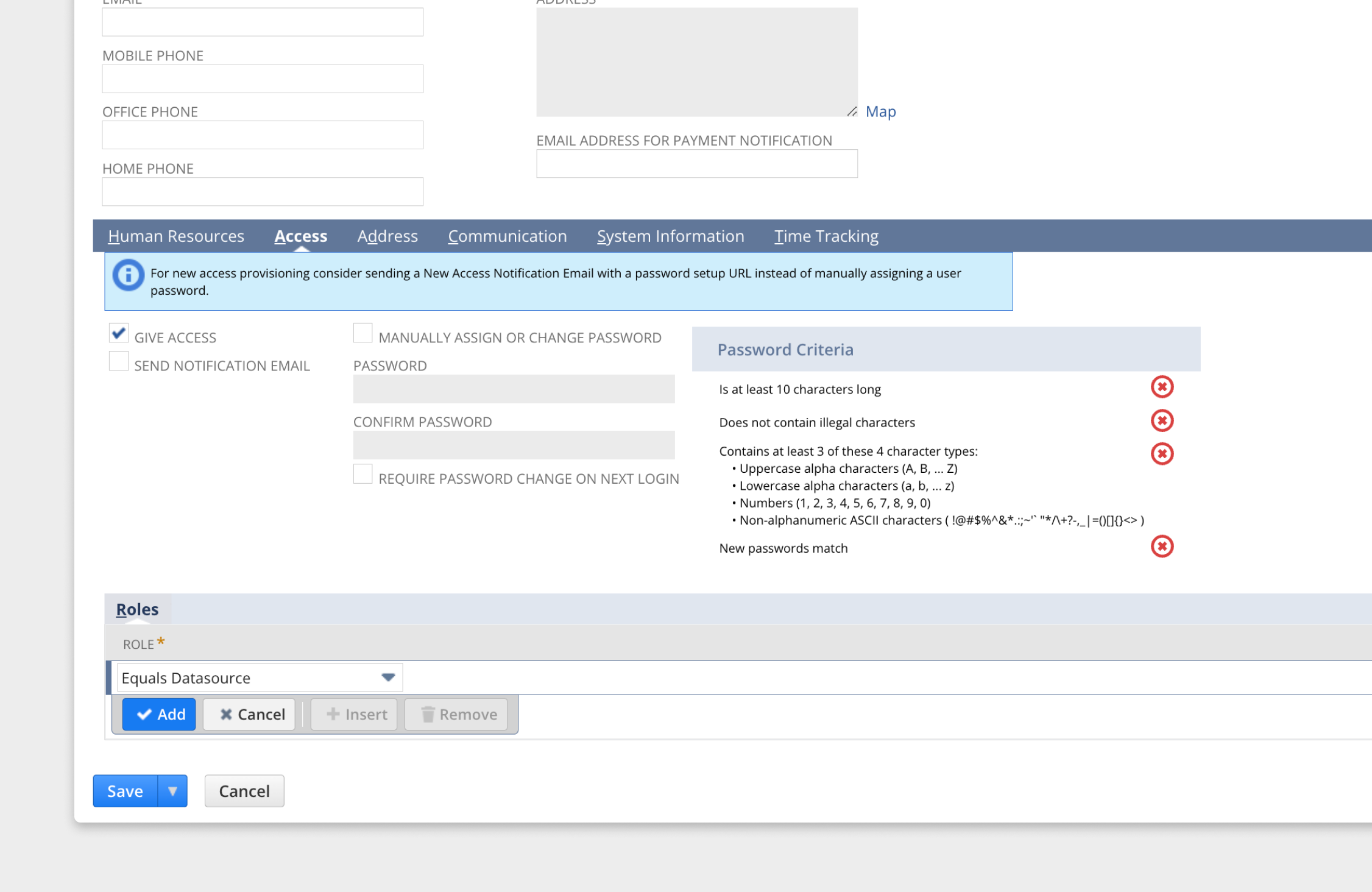This screenshot has height=892, width=1372.
Task: Enable Send Notification Email checkbox
Action: click(119, 361)
